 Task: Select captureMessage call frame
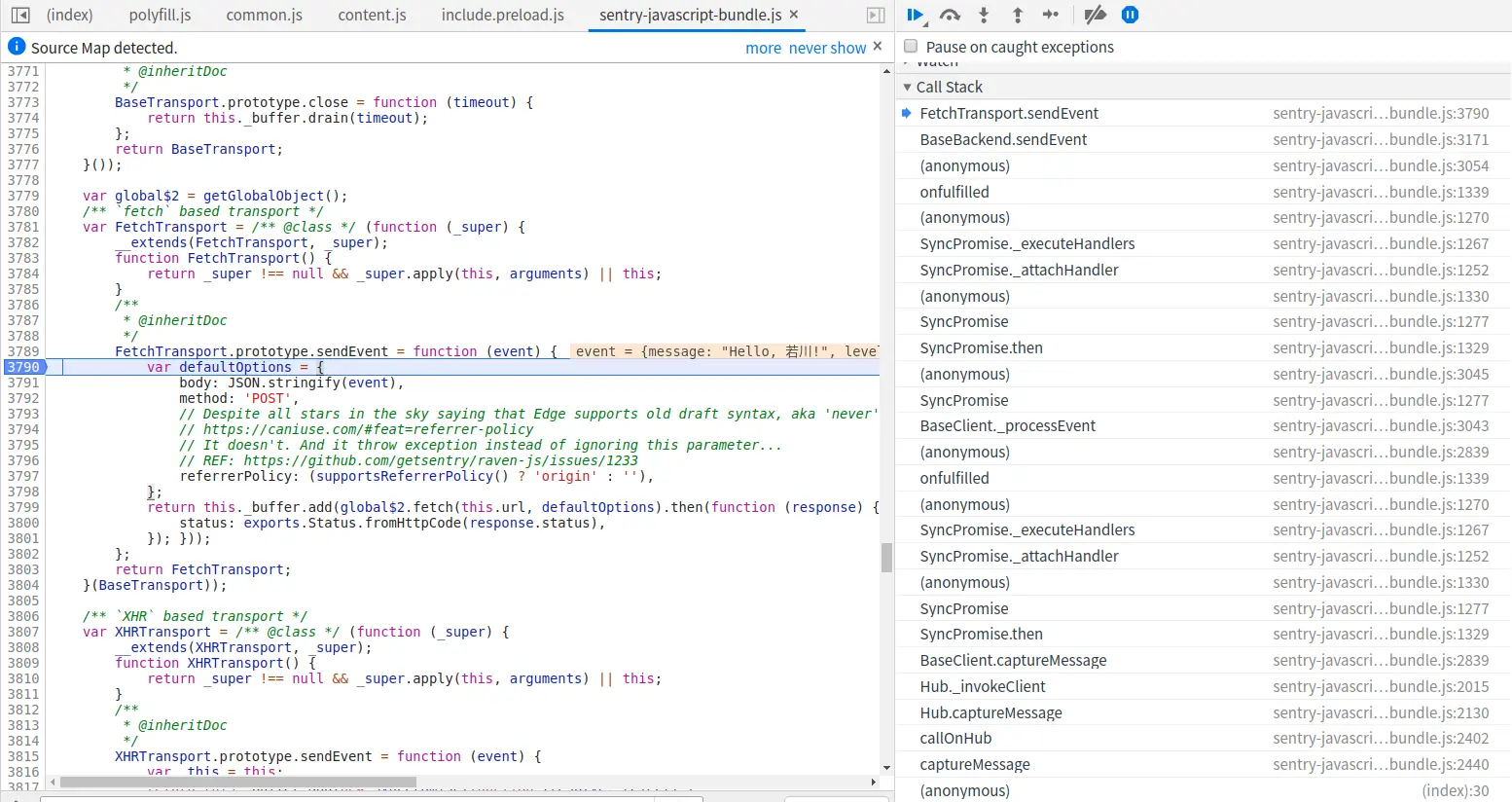click(1204, 764)
